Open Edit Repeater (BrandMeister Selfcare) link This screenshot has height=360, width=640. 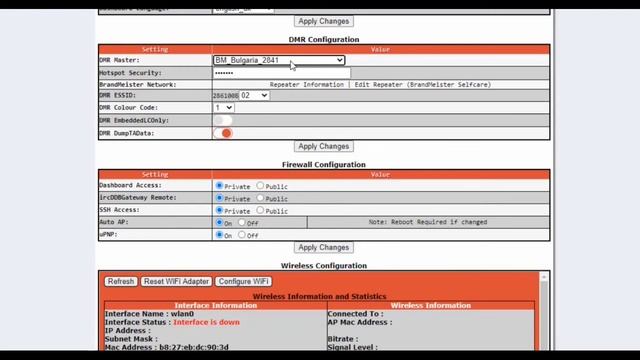click(x=422, y=84)
